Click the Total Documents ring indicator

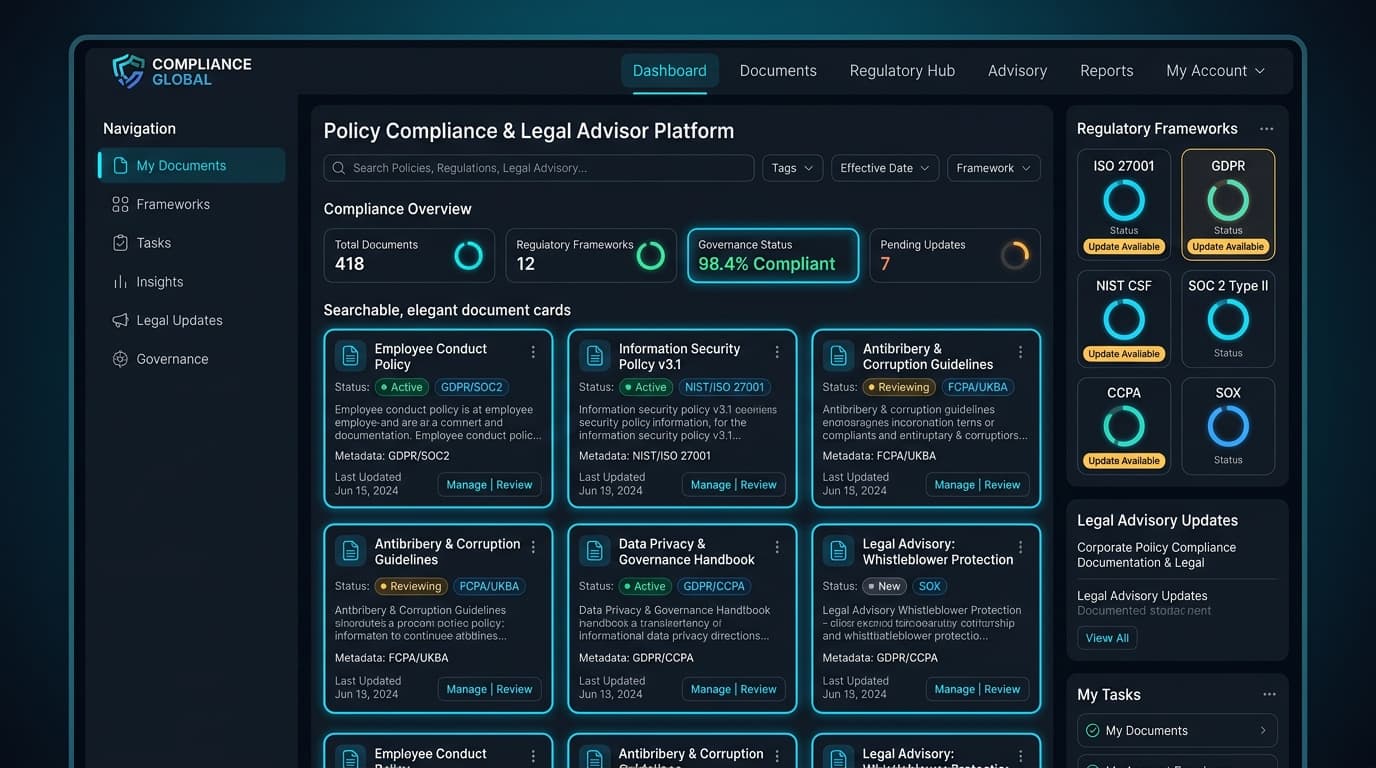tap(468, 255)
